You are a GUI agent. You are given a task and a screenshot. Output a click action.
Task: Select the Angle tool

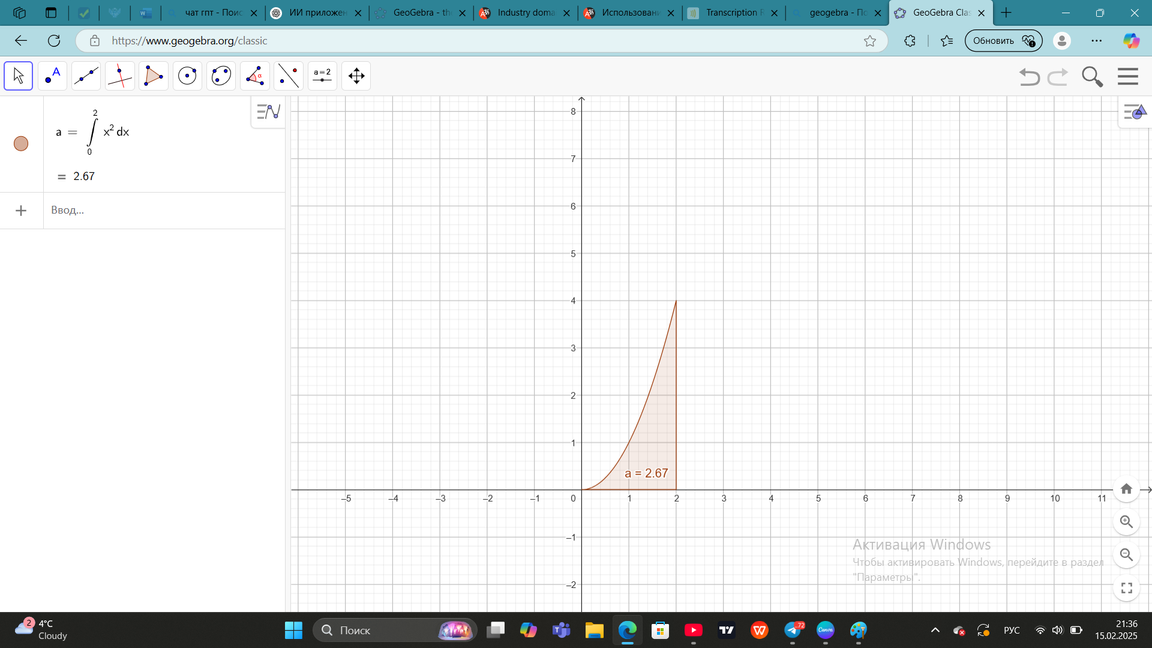[x=255, y=76]
